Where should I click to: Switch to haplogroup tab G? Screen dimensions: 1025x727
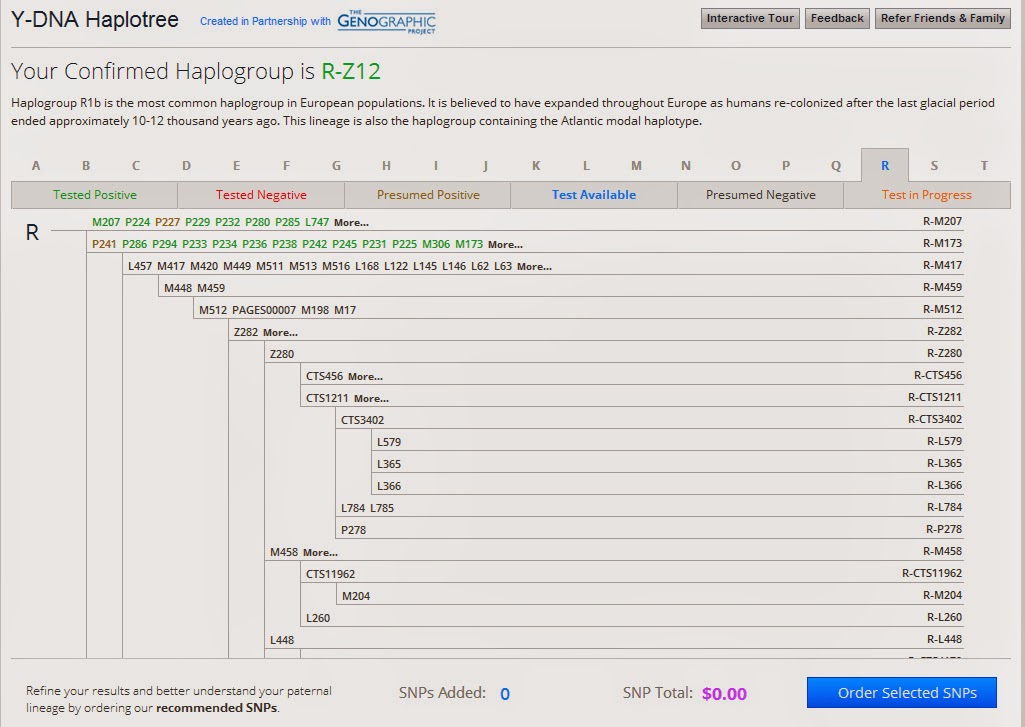tap(336, 165)
